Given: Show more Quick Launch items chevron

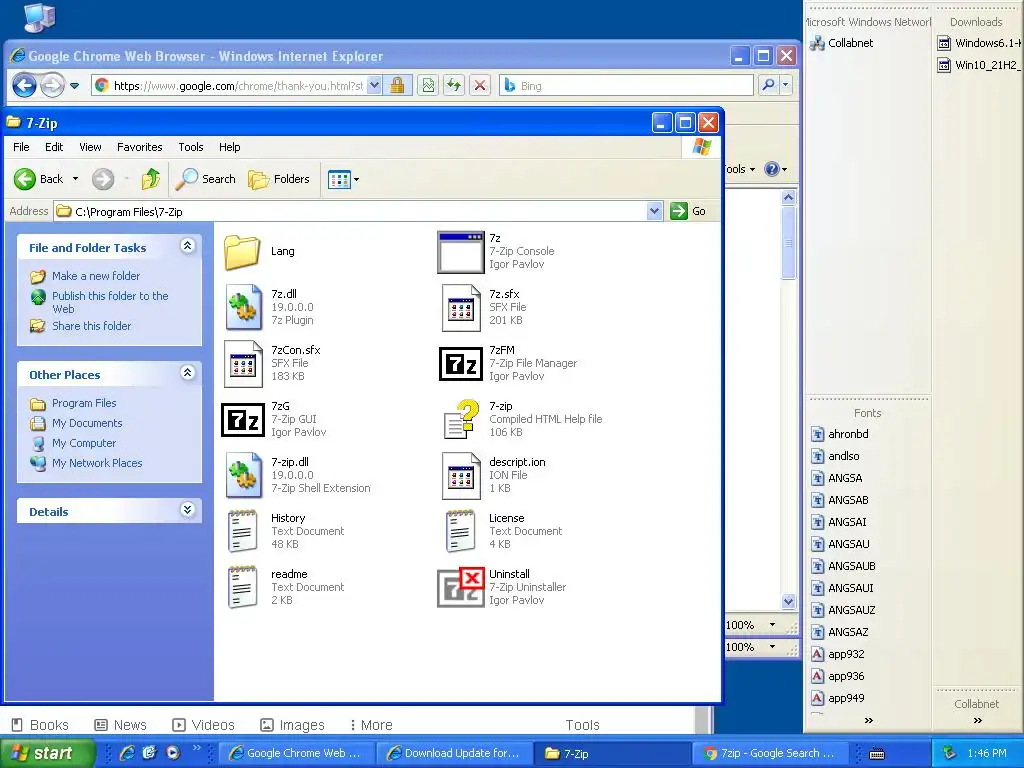Looking at the screenshot, I should (197, 748).
